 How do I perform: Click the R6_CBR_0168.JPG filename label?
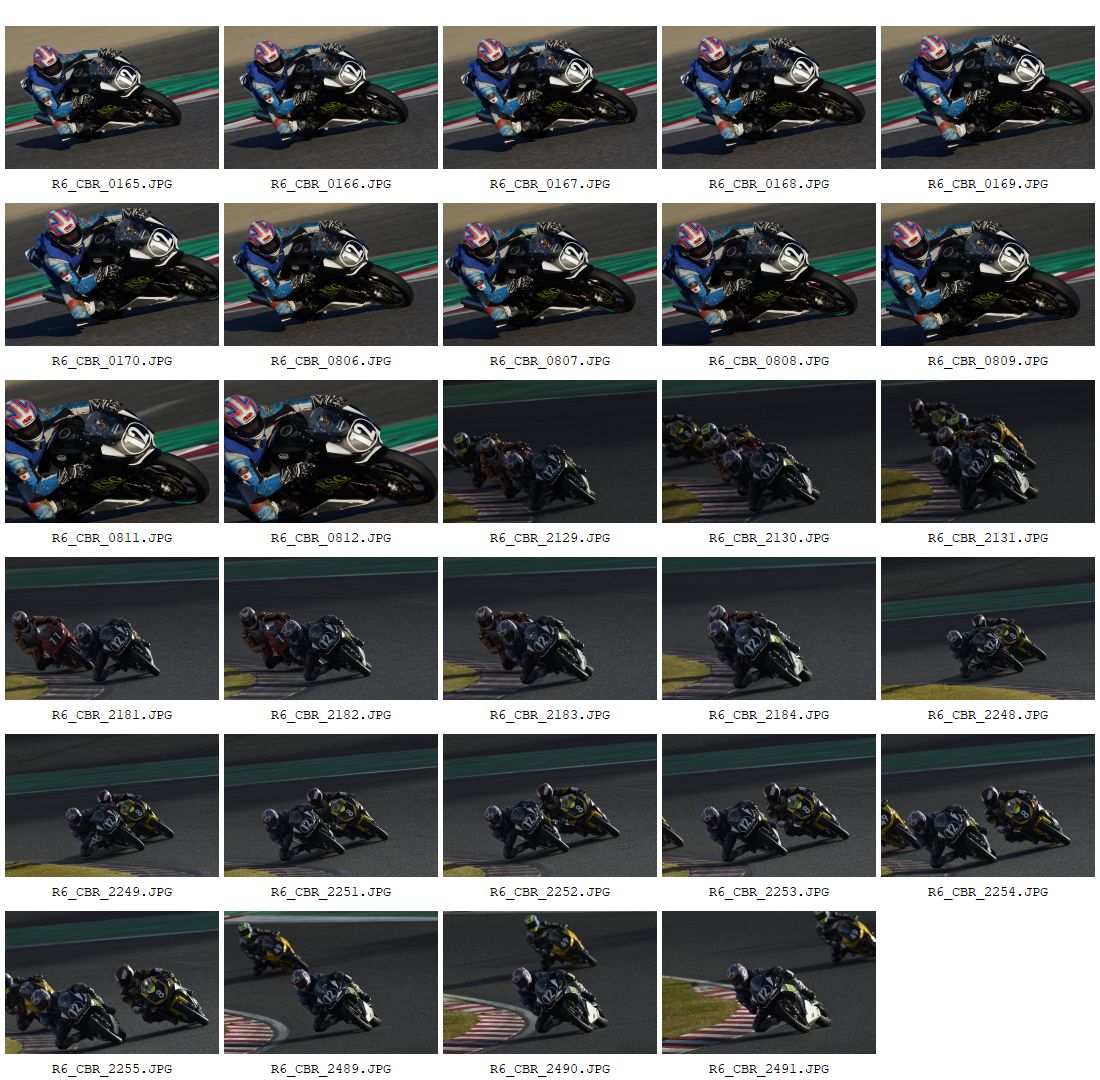[769, 184]
